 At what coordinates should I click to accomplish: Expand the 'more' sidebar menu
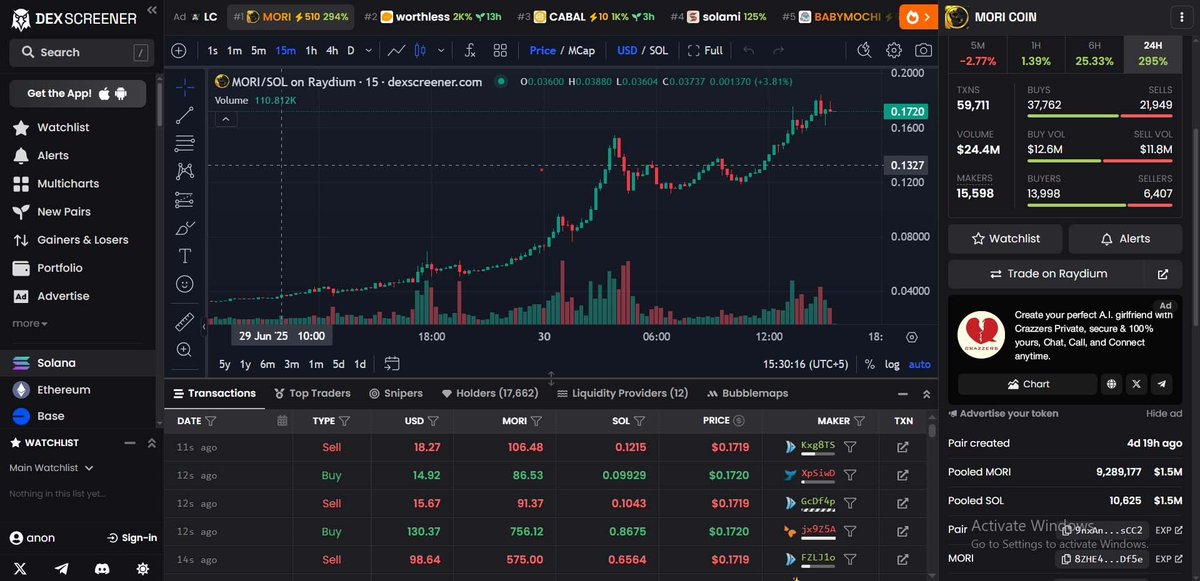click(x=30, y=323)
